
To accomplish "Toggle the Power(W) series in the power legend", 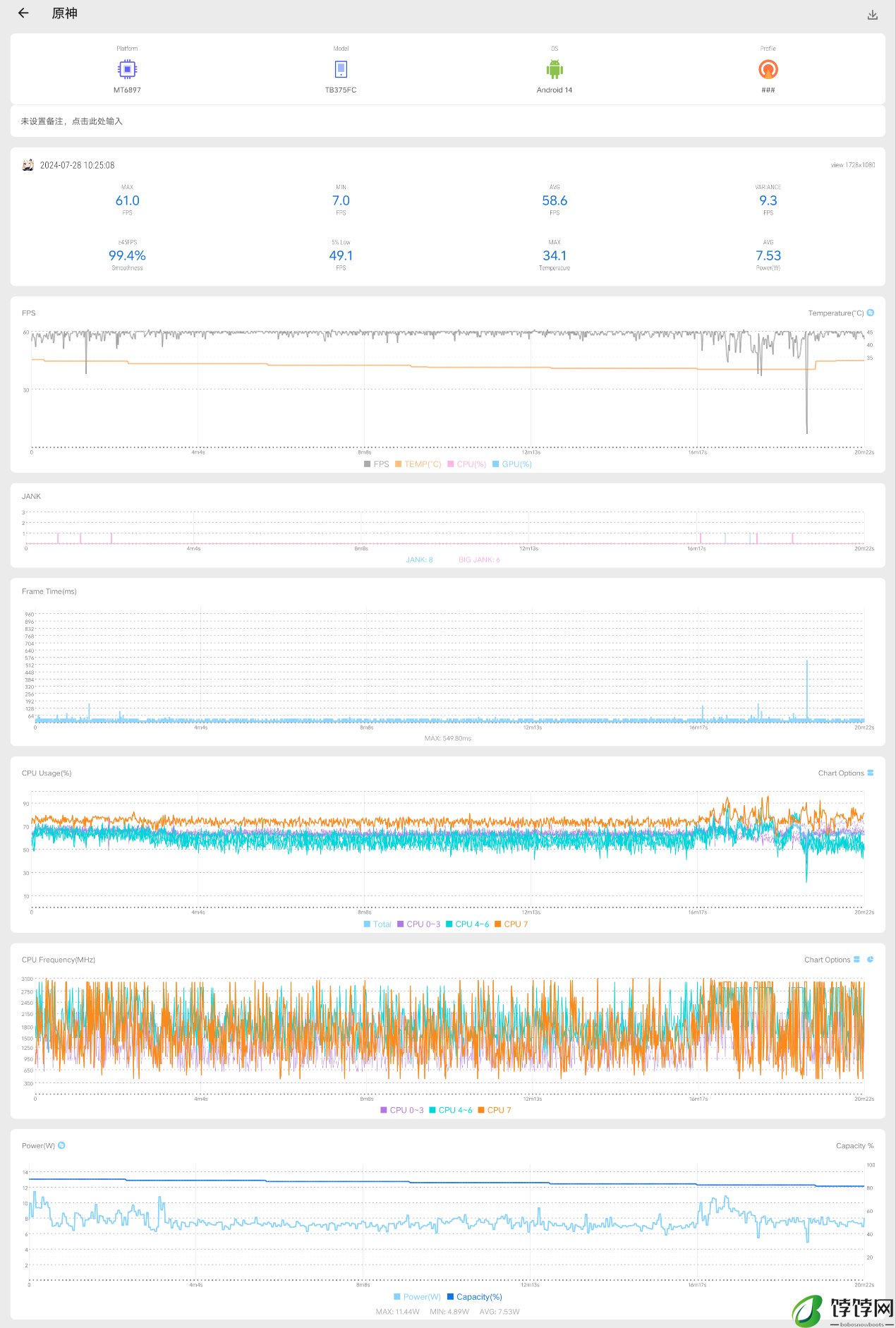I will (418, 1297).
